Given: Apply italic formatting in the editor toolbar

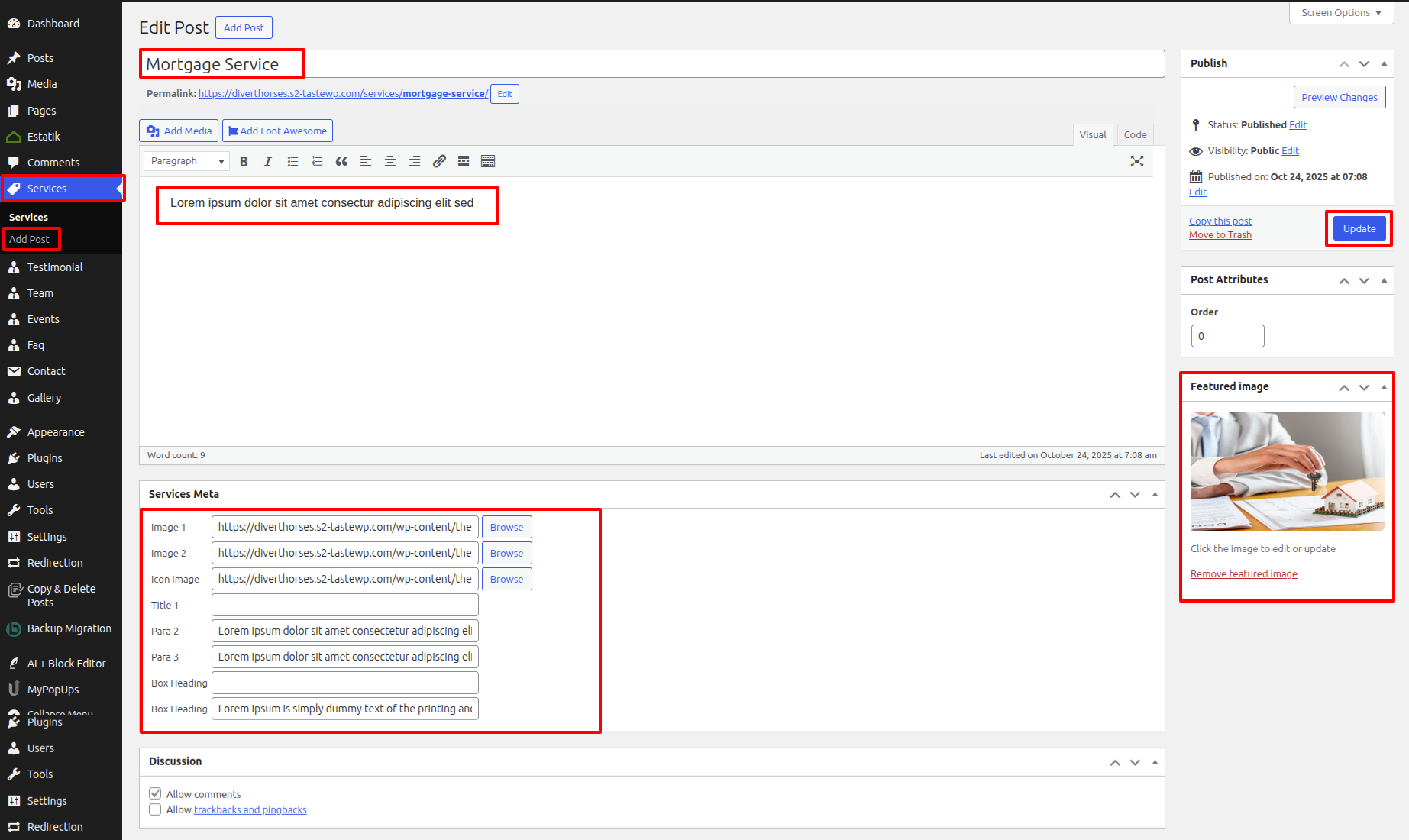Looking at the screenshot, I should (268, 161).
